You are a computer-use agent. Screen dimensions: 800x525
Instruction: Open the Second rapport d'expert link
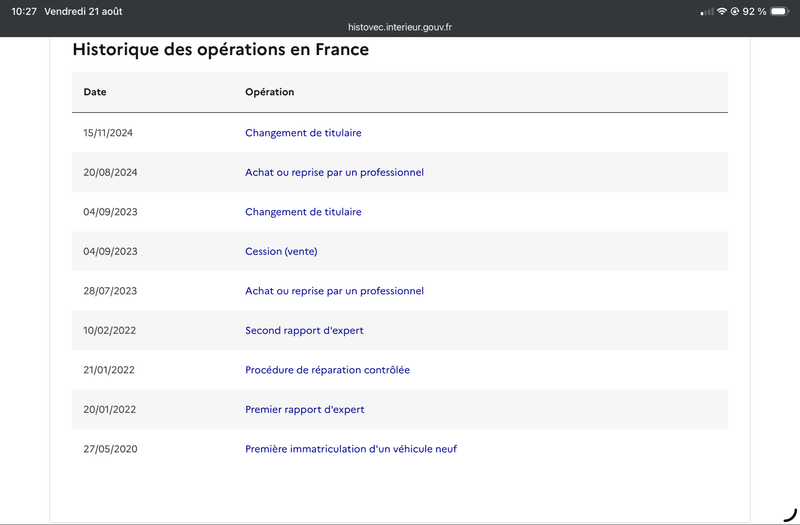tap(304, 331)
